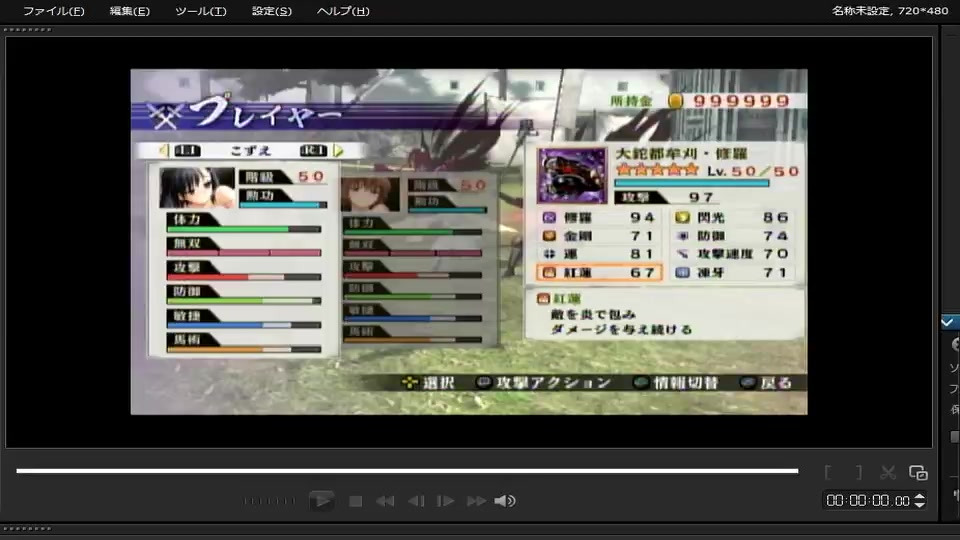Image resolution: width=960 pixels, height=540 pixels.
Task: Click the dotted grip handle above preview panel
Action: 28,29
